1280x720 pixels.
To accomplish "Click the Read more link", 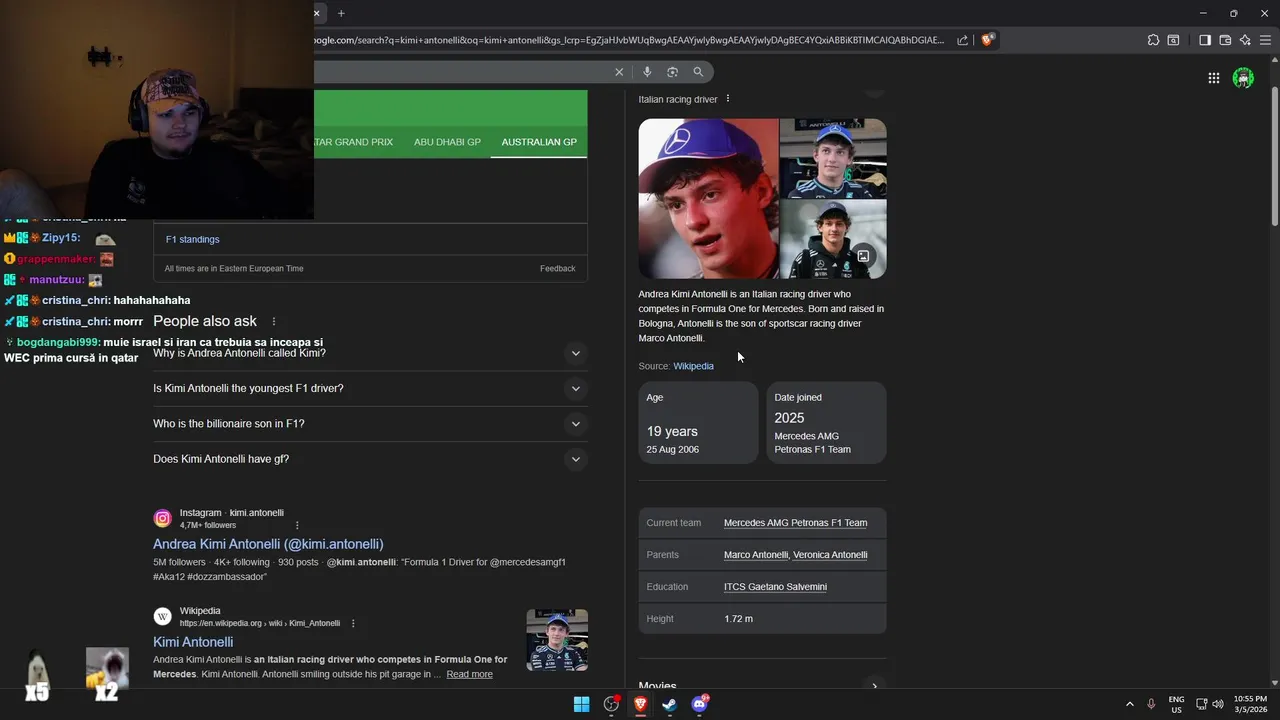I will (469, 674).
